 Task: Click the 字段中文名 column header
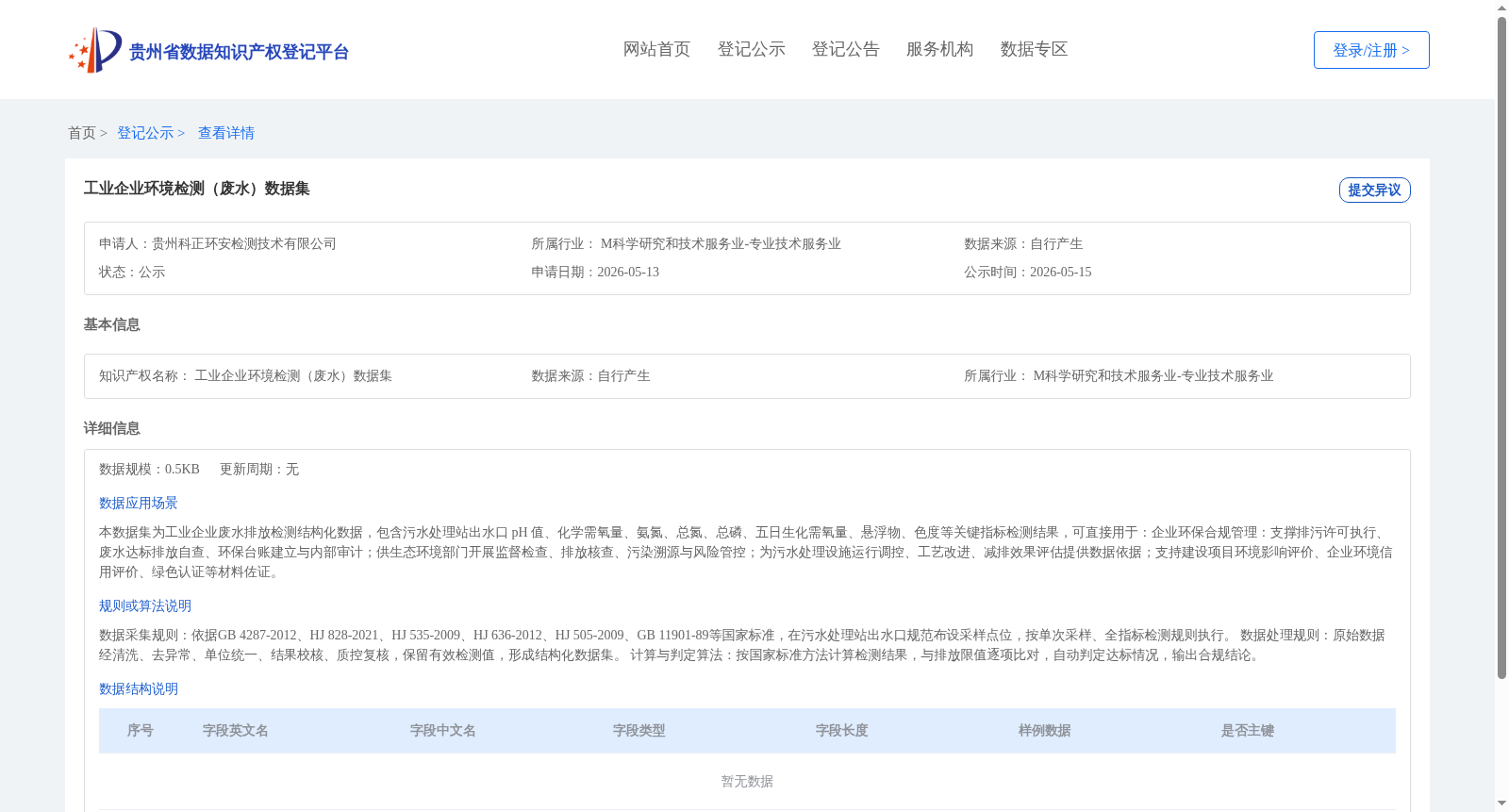coord(443,731)
